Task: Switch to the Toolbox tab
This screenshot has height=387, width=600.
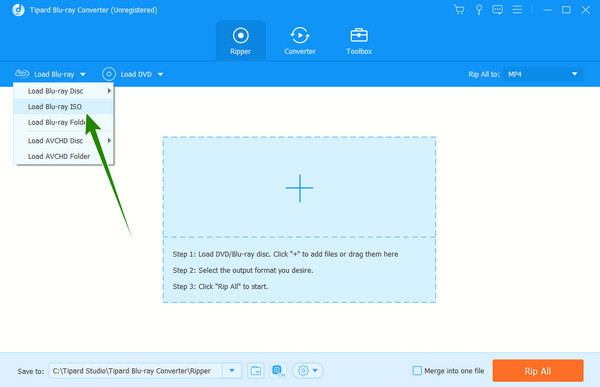Action: coord(359,41)
